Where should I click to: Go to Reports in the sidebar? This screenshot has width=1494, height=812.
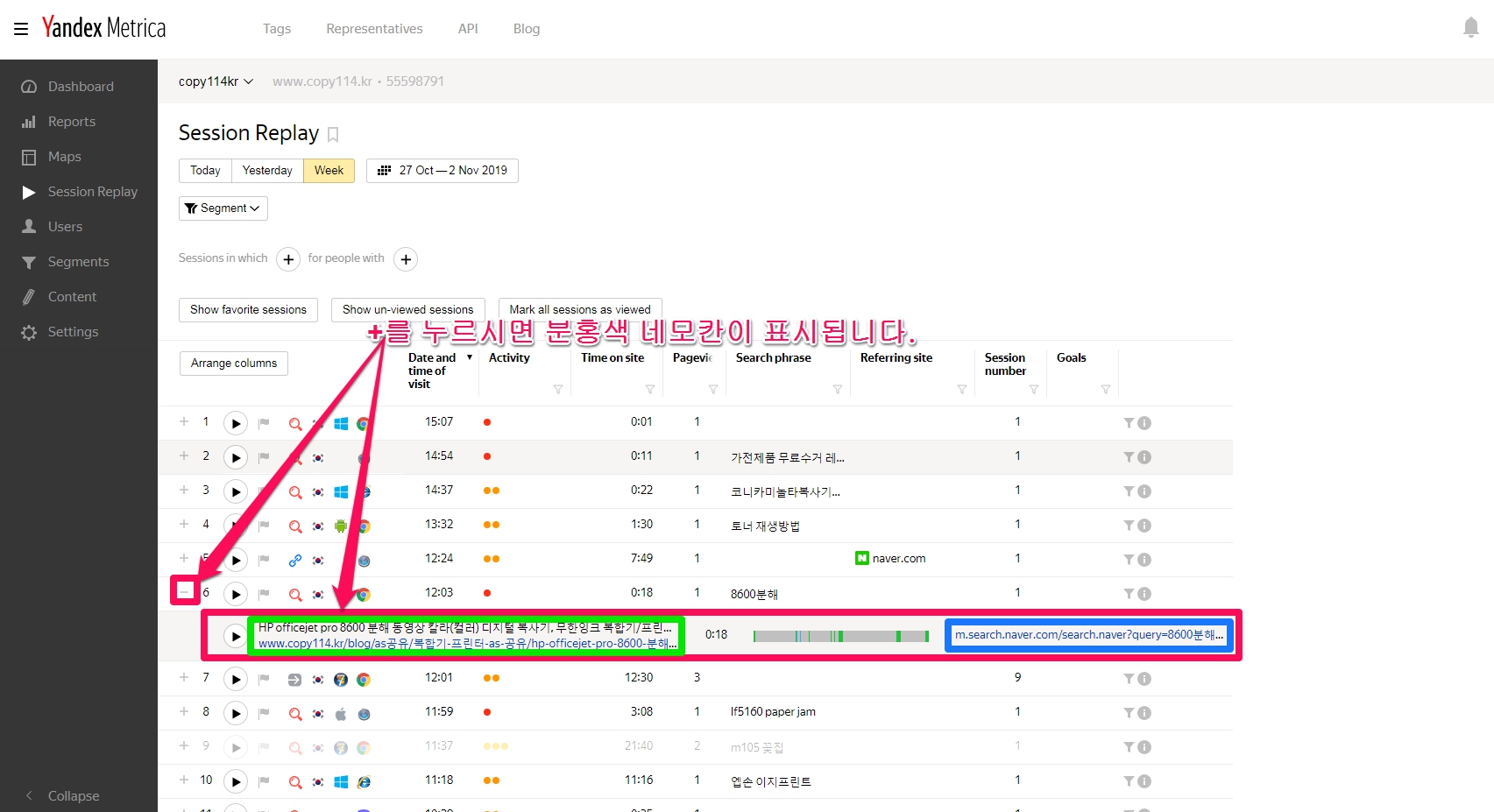[72, 122]
